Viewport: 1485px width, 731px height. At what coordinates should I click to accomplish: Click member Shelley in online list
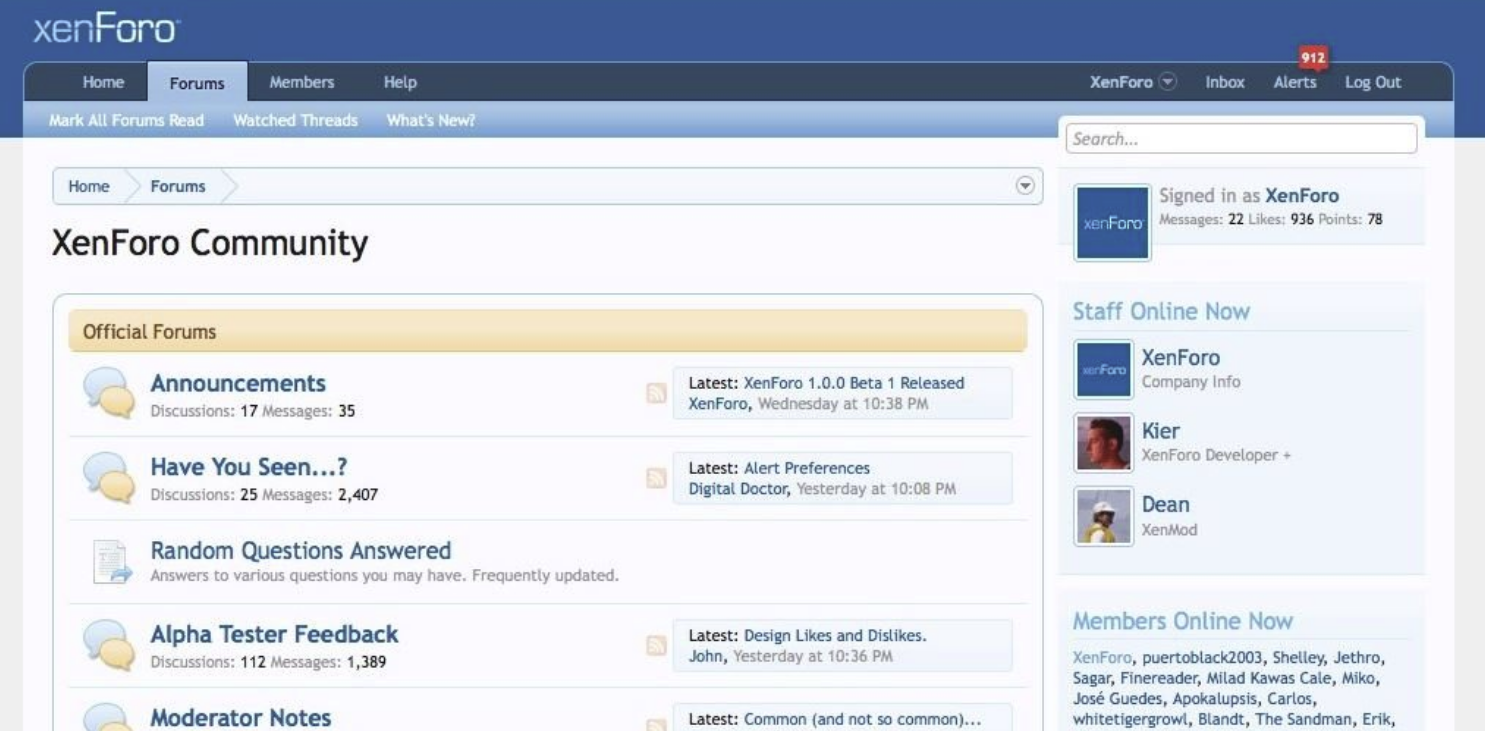click(1298, 658)
